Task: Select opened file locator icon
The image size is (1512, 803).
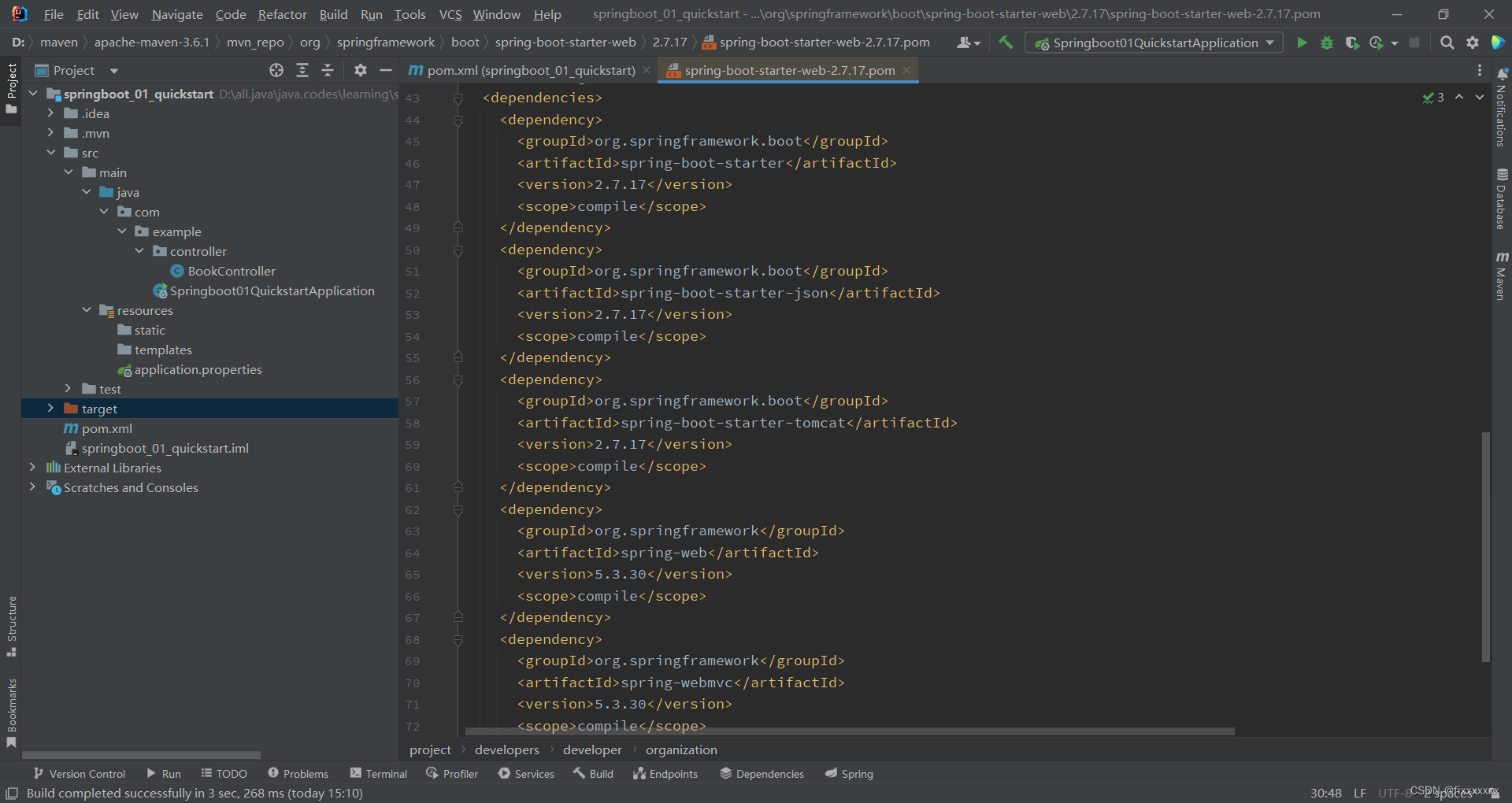Action: [276, 70]
